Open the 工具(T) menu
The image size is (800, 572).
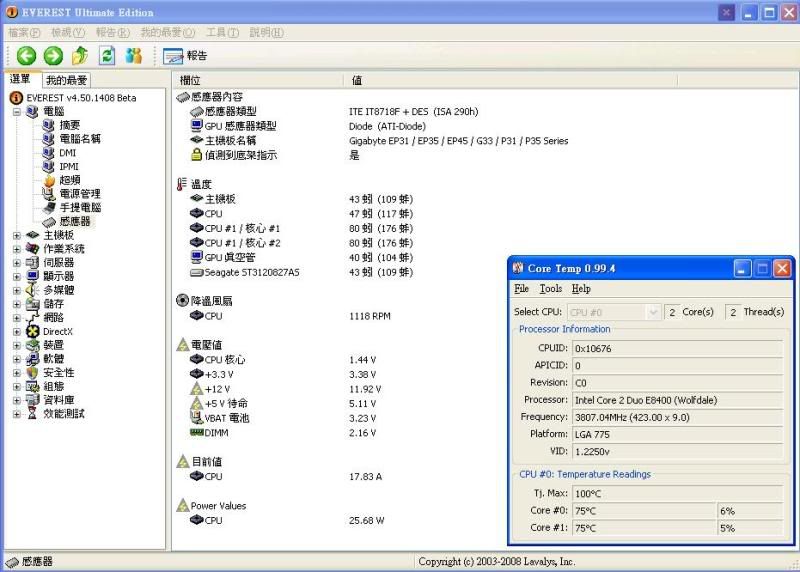click(222, 33)
